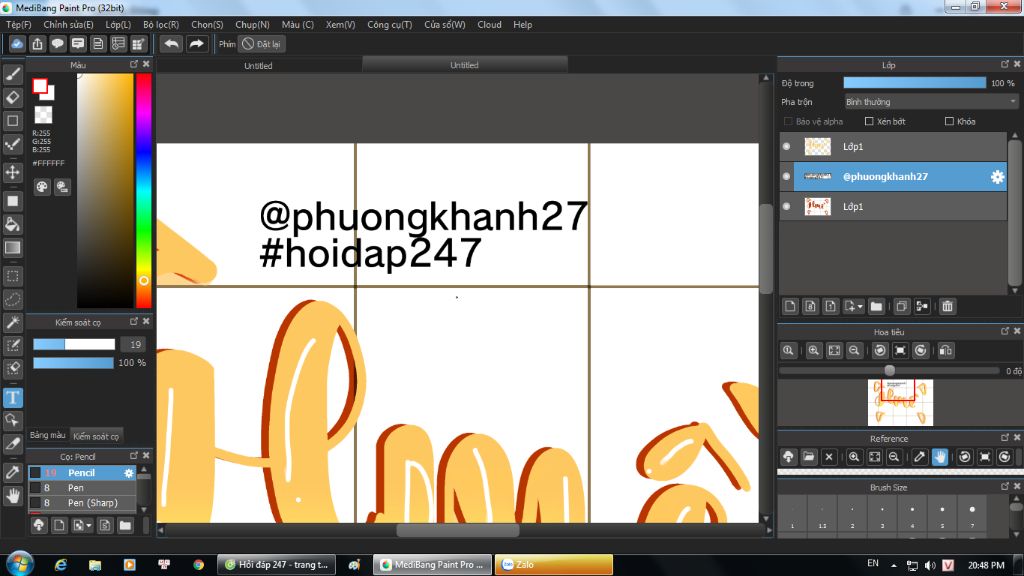Zoom in on the Hoa tiêu navigator
This screenshot has width=1024, height=576.
point(814,351)
